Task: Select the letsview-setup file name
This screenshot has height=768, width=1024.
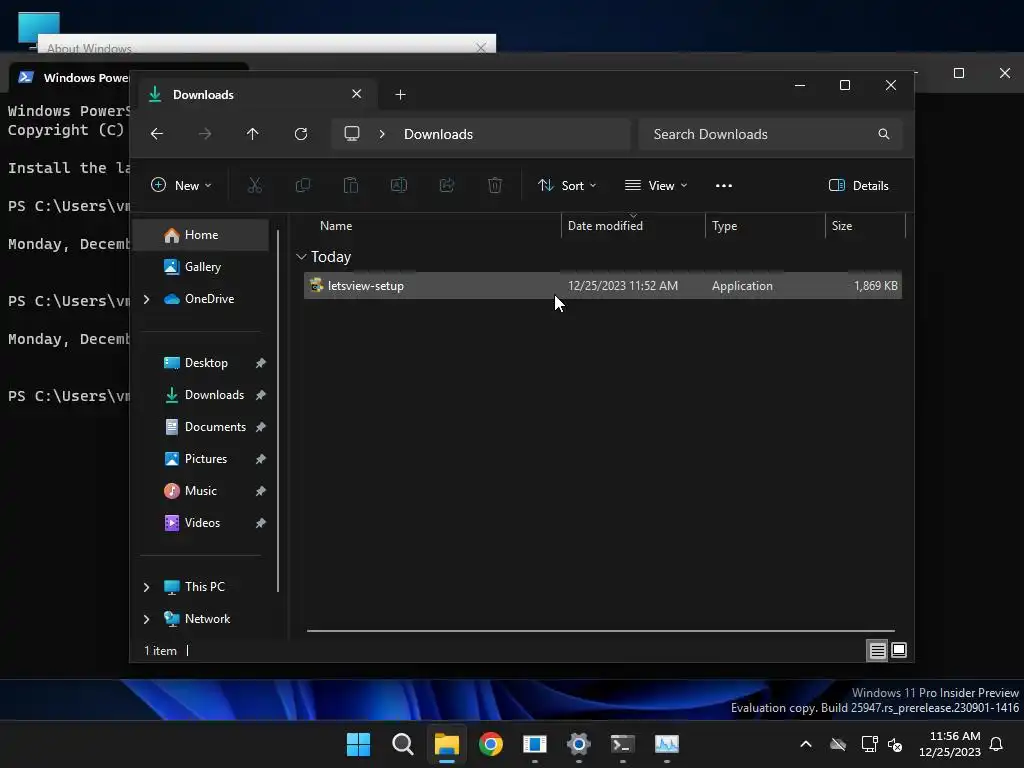Action: click(x=366, y=285)
